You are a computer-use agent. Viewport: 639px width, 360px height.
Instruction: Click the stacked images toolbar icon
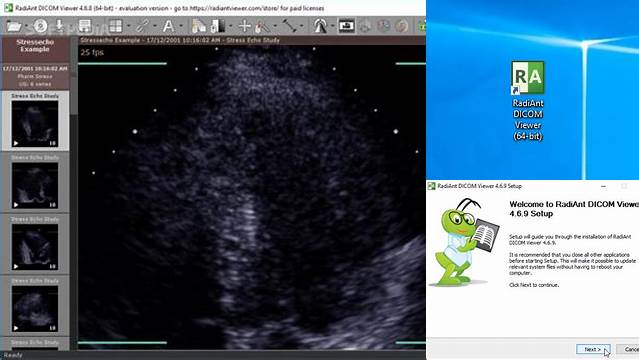click(x=198, y=26)
